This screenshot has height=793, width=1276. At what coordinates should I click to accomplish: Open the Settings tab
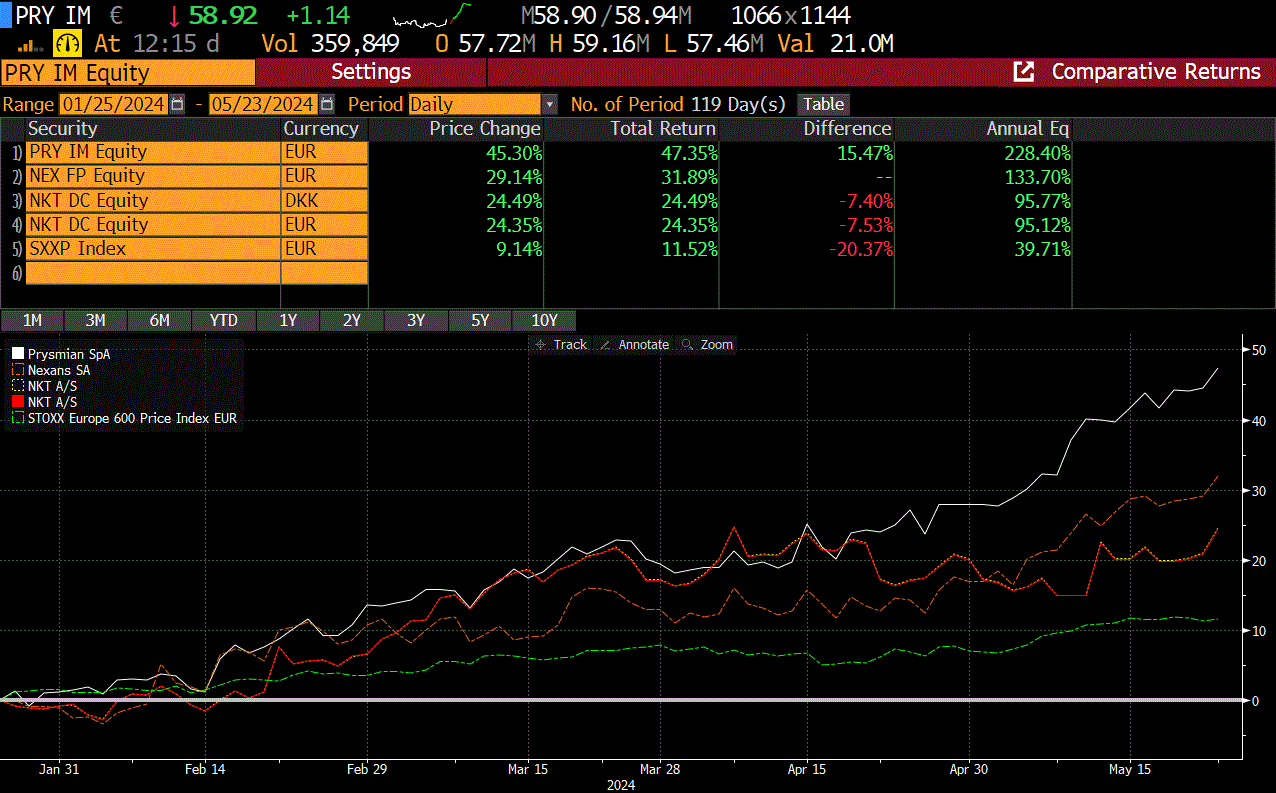point(371,72)
